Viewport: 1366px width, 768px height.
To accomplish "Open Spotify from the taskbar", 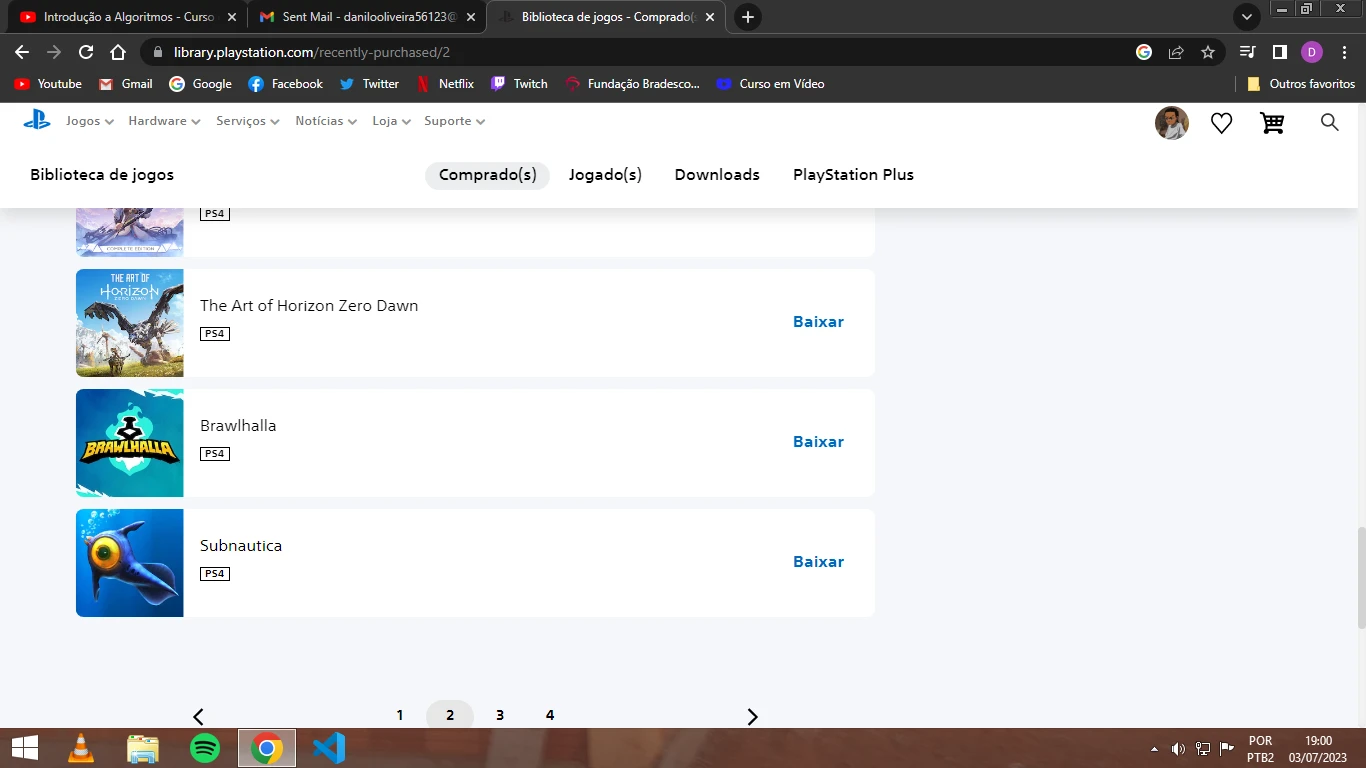I will tap(205, 748).
